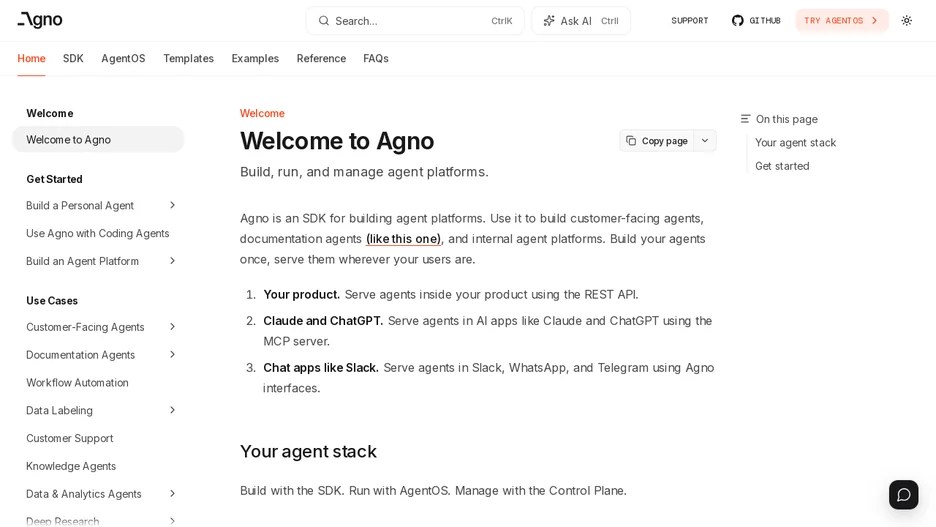Click the search magnifier icon

pyautogui.click(x=324, y=21)
